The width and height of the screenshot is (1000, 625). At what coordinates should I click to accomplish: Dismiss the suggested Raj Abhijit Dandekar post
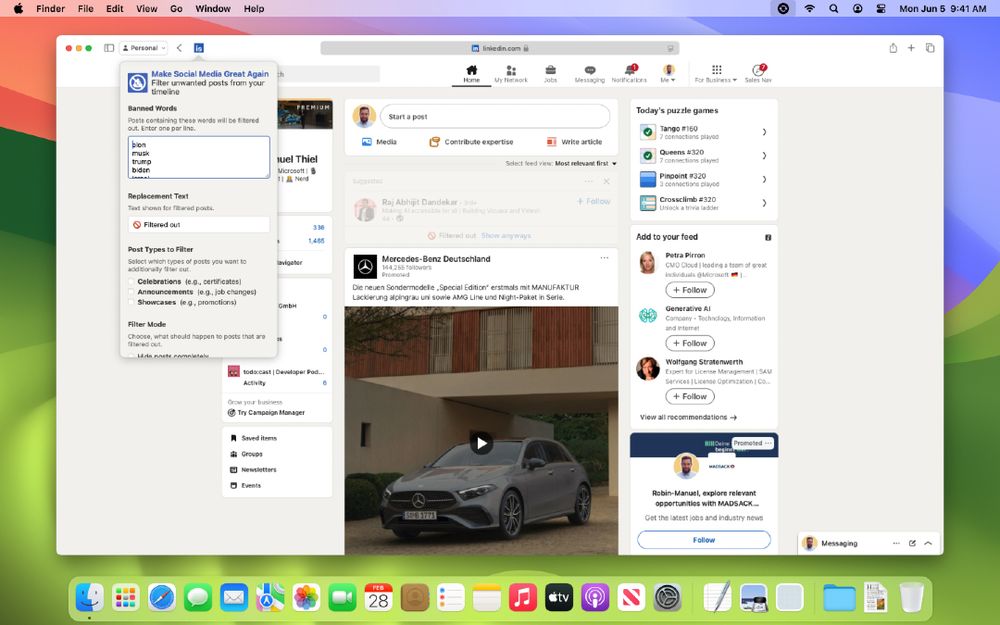coord(607,182)
